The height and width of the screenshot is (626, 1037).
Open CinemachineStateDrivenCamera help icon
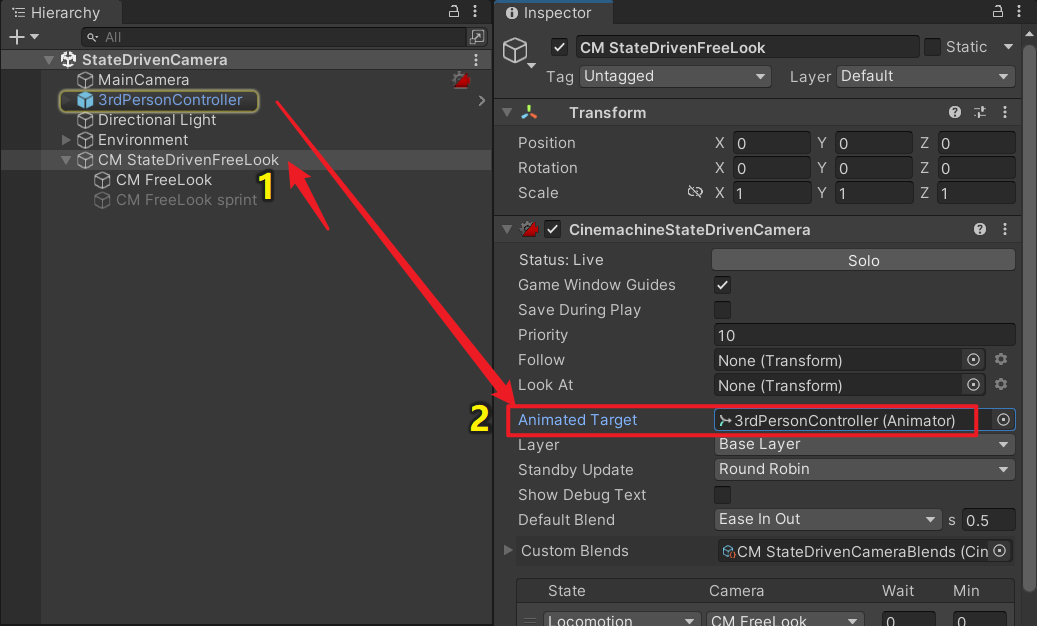coord(979,229)
